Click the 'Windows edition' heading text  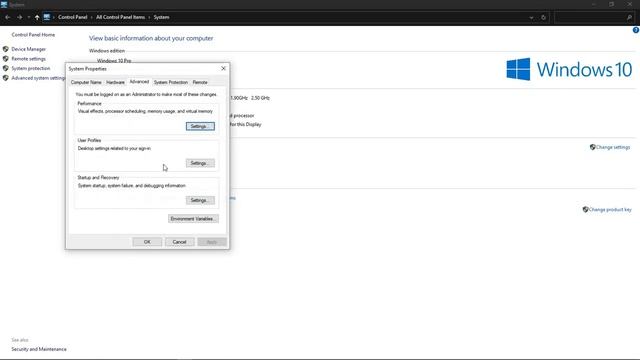(x=107, y=51)
